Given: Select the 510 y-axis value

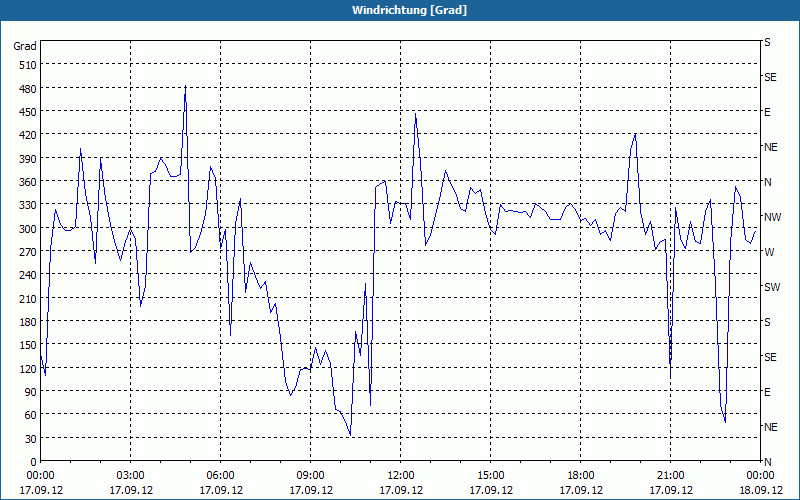Looking at the screenshot, I should click(x=28, y=65).
